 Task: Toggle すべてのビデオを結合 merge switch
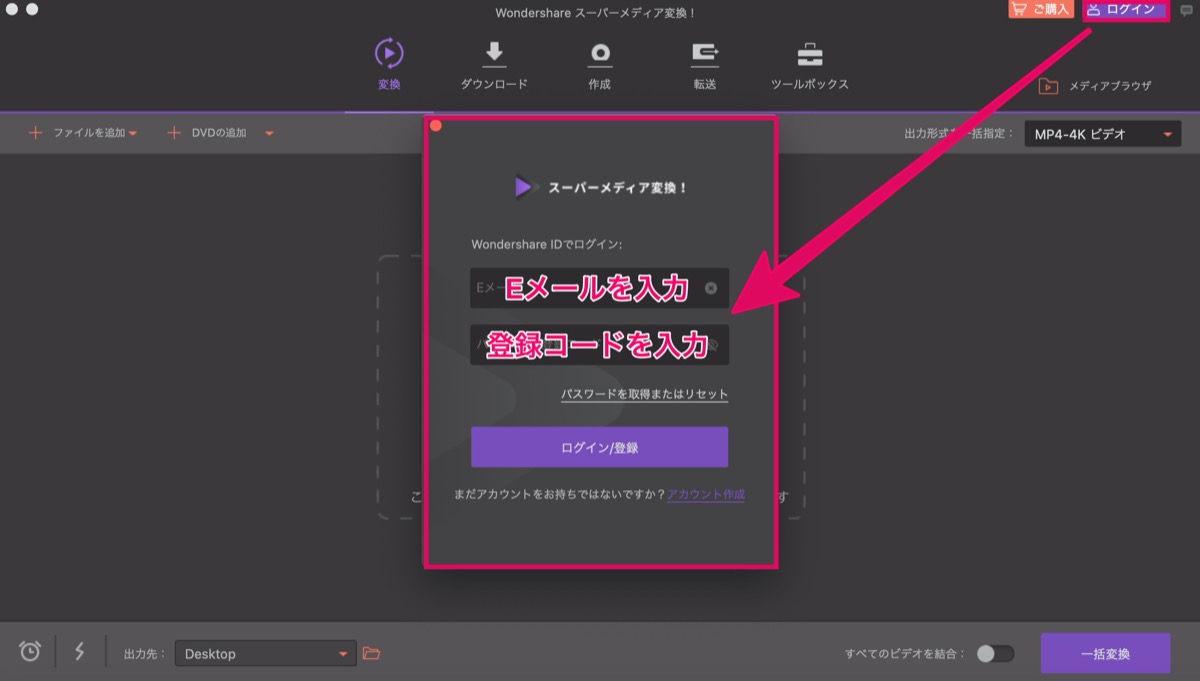tap(995, 653)
